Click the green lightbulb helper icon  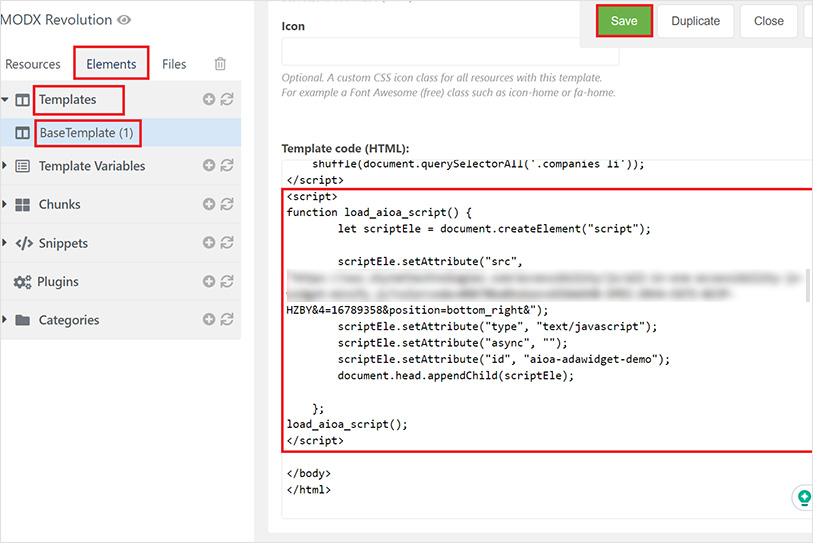click(804, 498)
